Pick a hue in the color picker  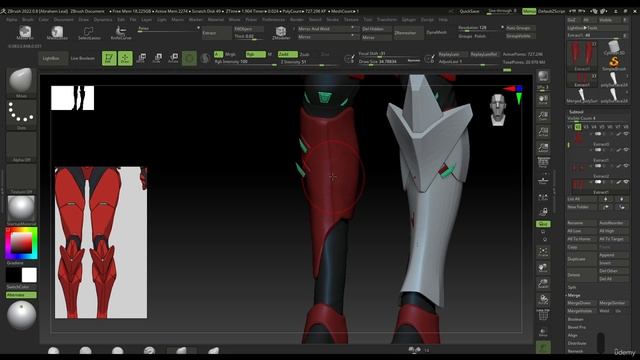coord(21,243)
